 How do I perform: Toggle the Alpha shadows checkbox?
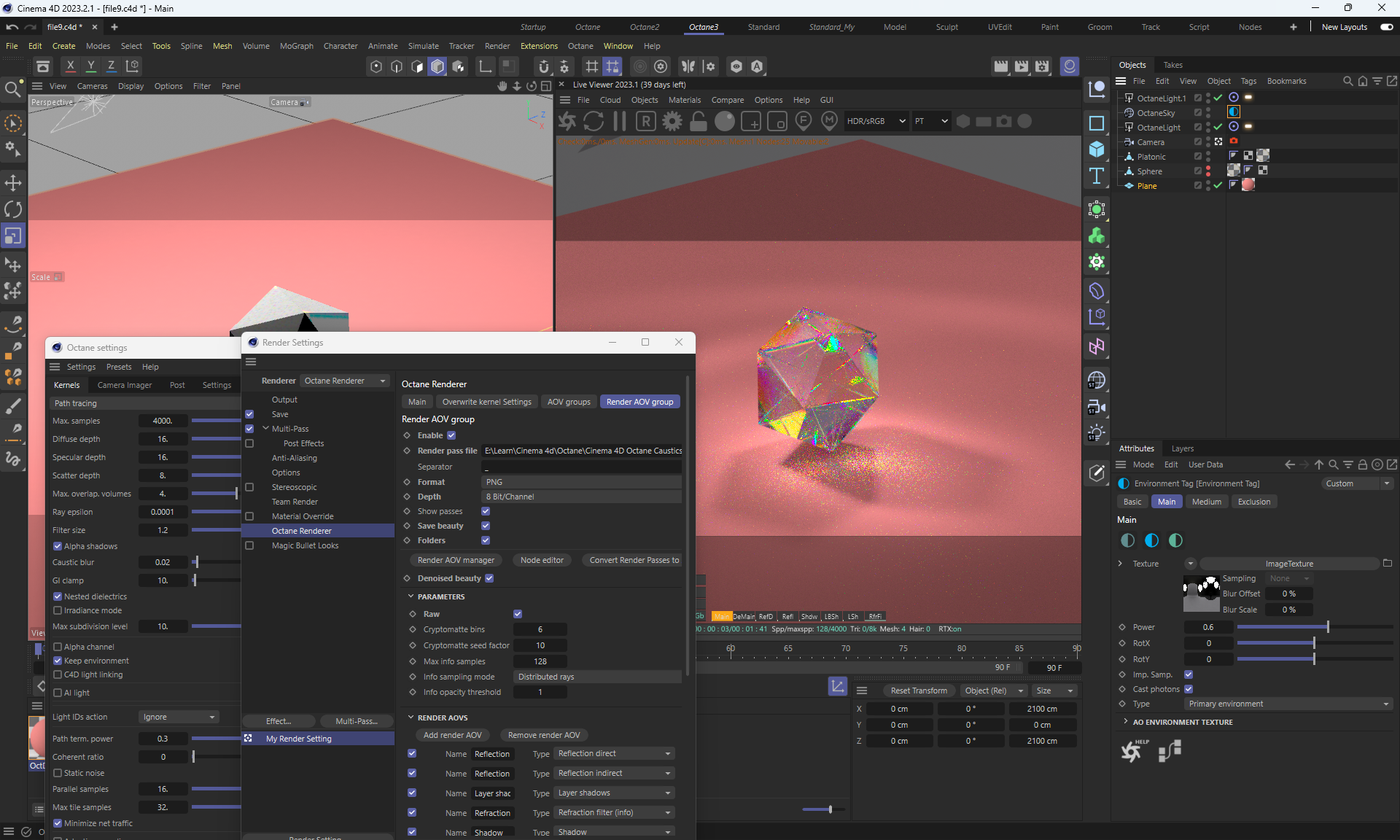tap(58, 546)
